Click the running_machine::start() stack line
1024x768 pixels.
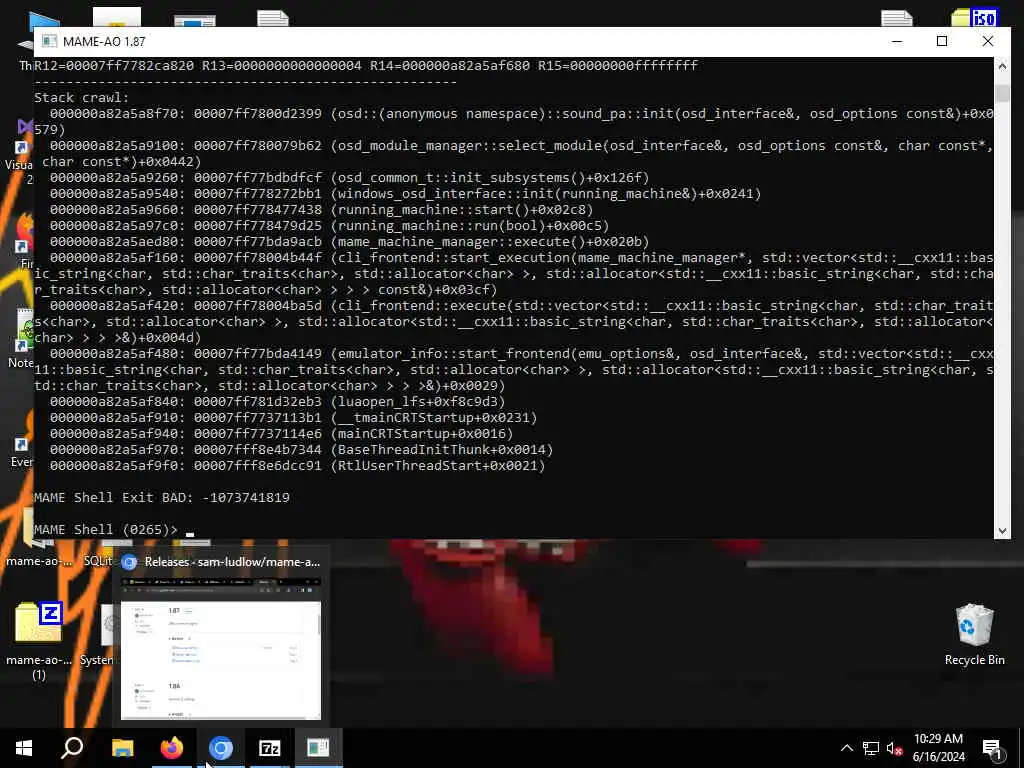pyautogui.click(x=321, y=210)
